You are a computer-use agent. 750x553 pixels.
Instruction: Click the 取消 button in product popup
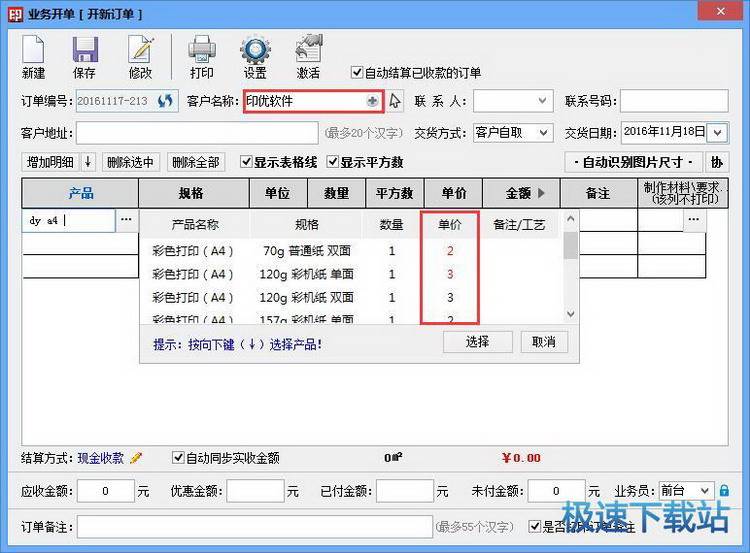point(544,342)
